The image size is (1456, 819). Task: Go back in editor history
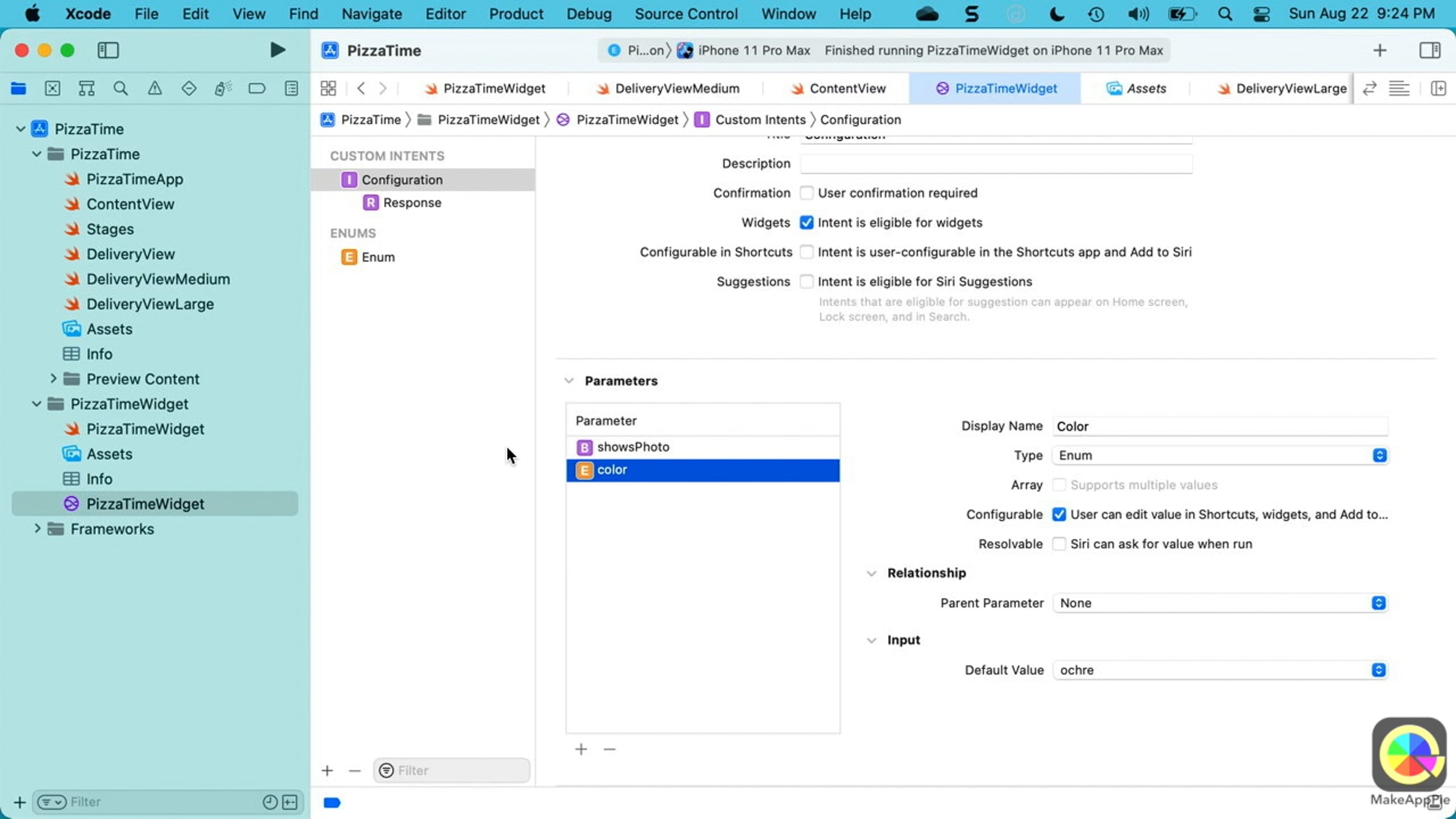(361, 89)
